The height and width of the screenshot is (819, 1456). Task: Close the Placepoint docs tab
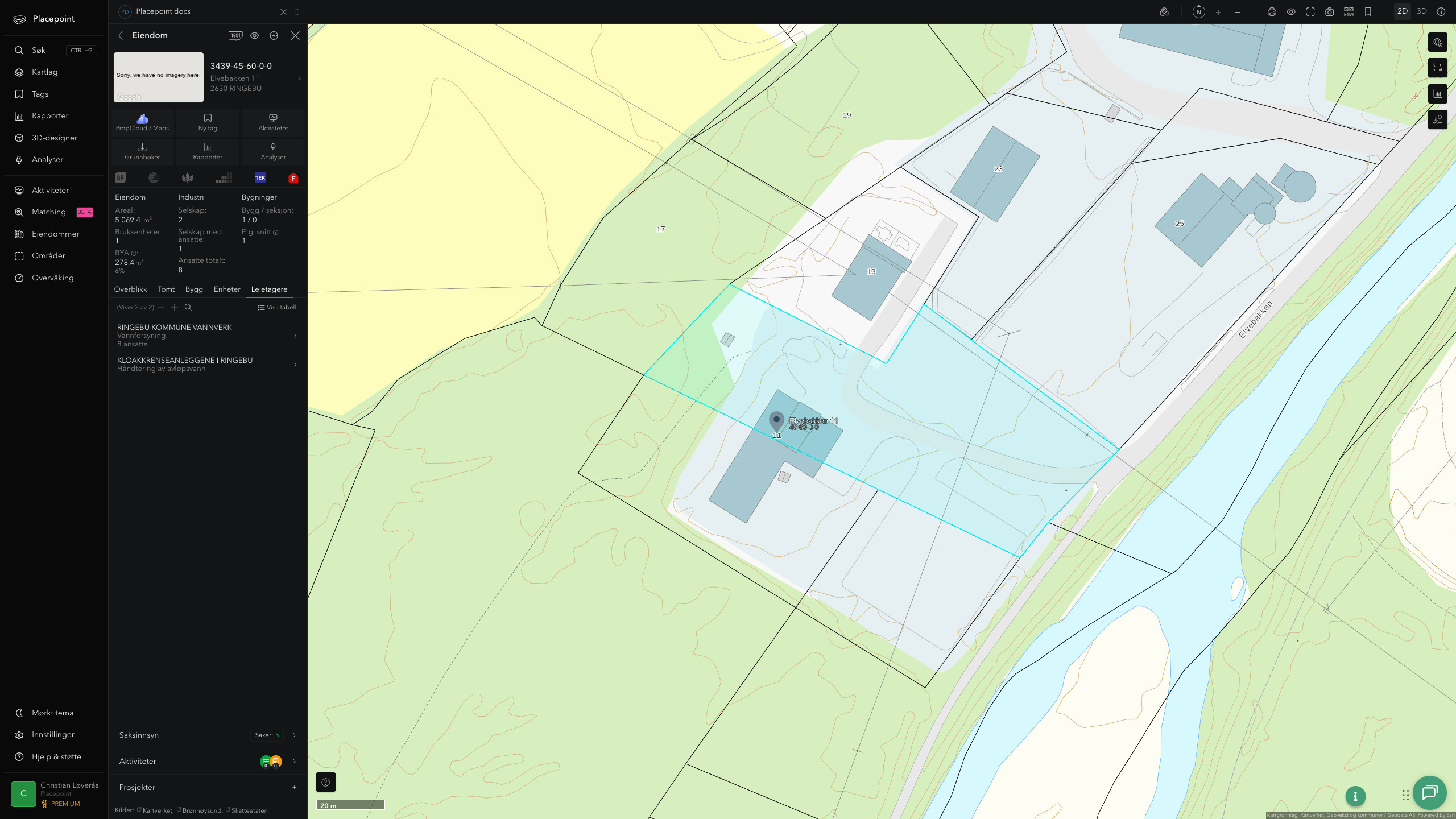pyautogui.click(x=283, y=12)
